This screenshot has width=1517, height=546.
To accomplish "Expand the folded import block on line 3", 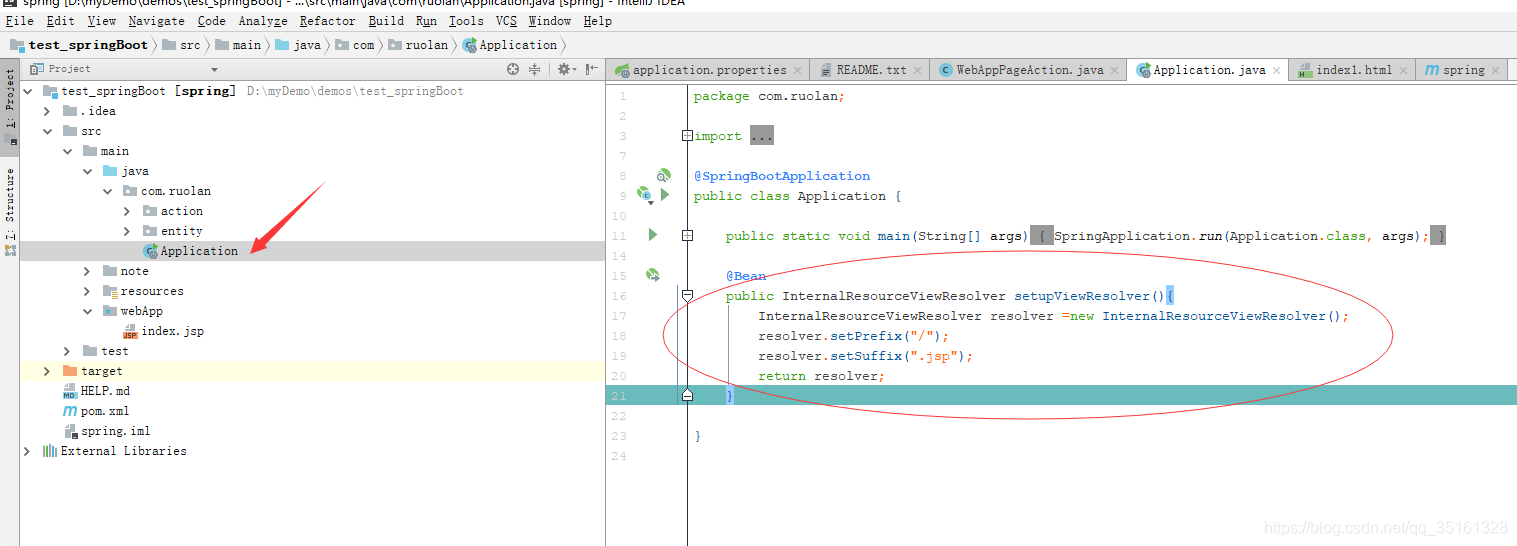I will point(687,136).
